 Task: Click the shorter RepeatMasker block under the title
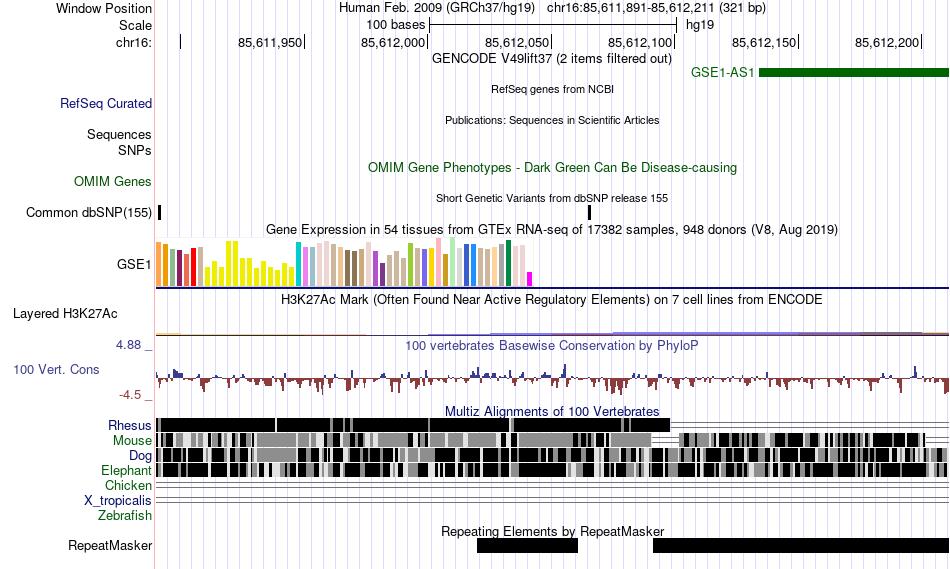(x=527, y=545)
